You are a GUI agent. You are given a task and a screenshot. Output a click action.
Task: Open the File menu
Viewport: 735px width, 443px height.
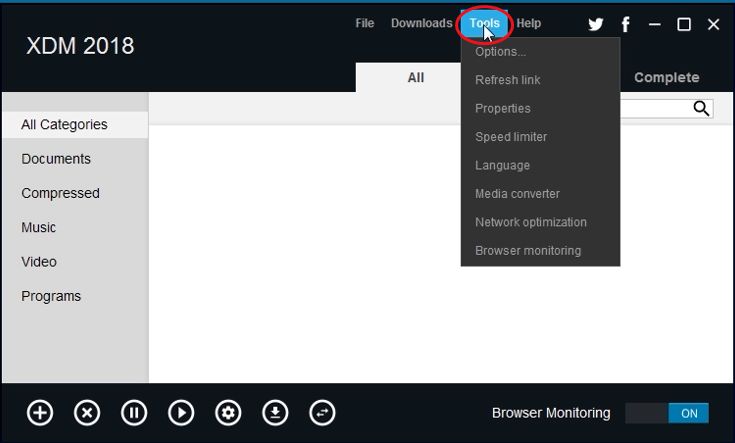(x=365, y=23)
